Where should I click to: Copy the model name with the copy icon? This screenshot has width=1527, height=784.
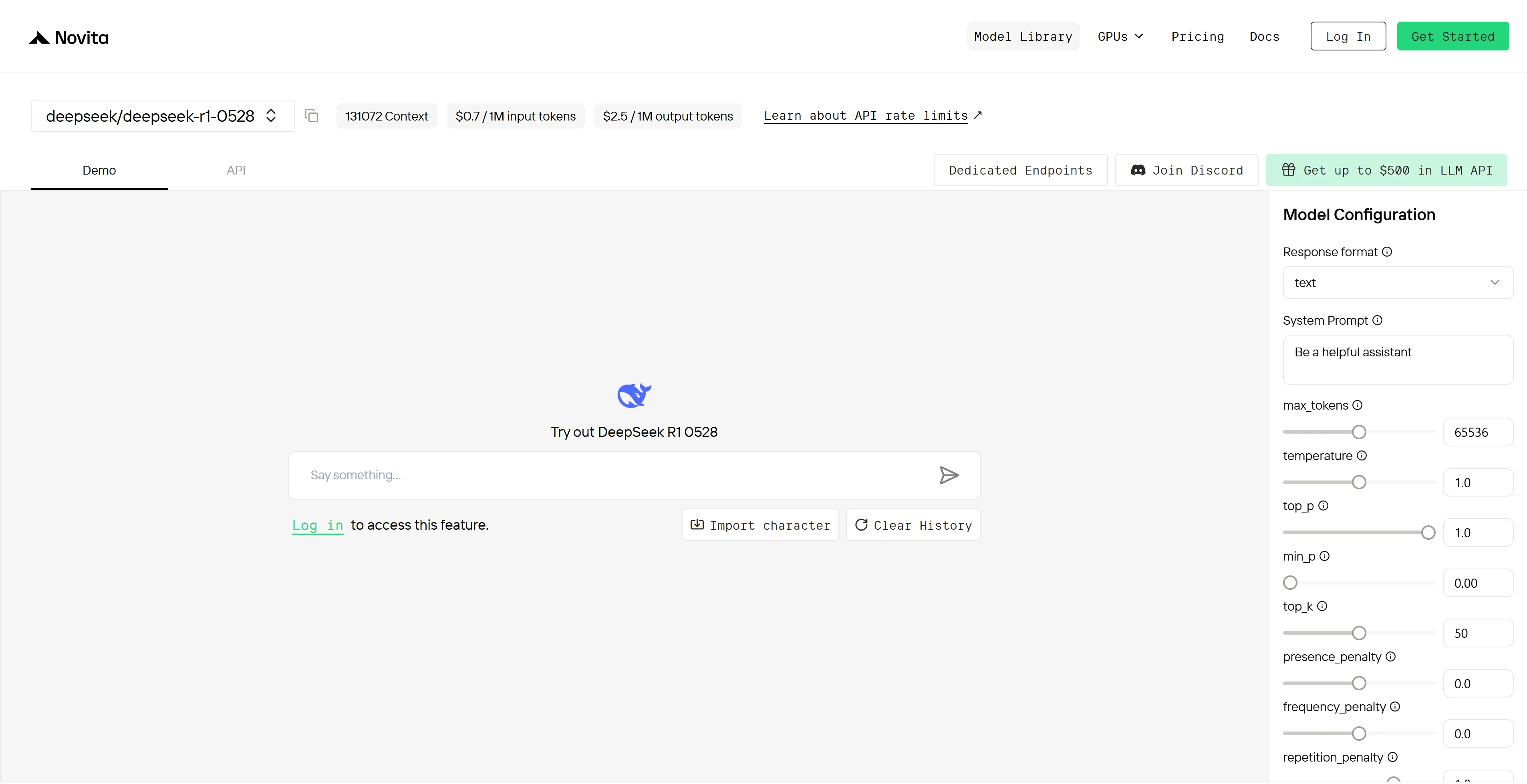(311, 116)
